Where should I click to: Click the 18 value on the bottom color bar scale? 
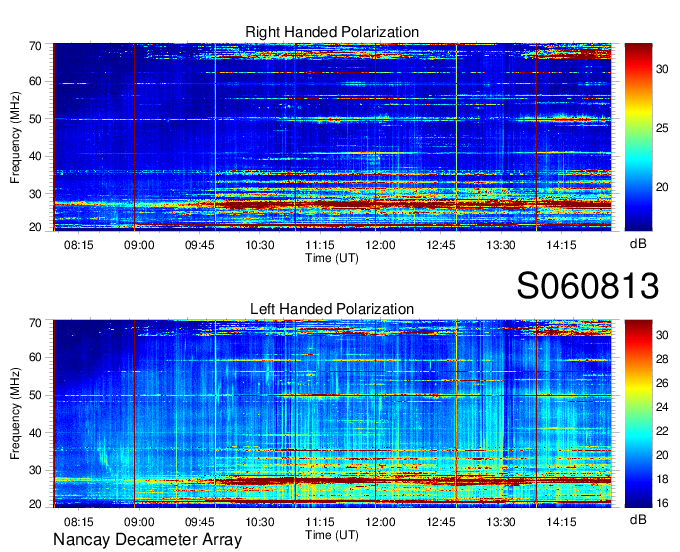tap(662, 479)
